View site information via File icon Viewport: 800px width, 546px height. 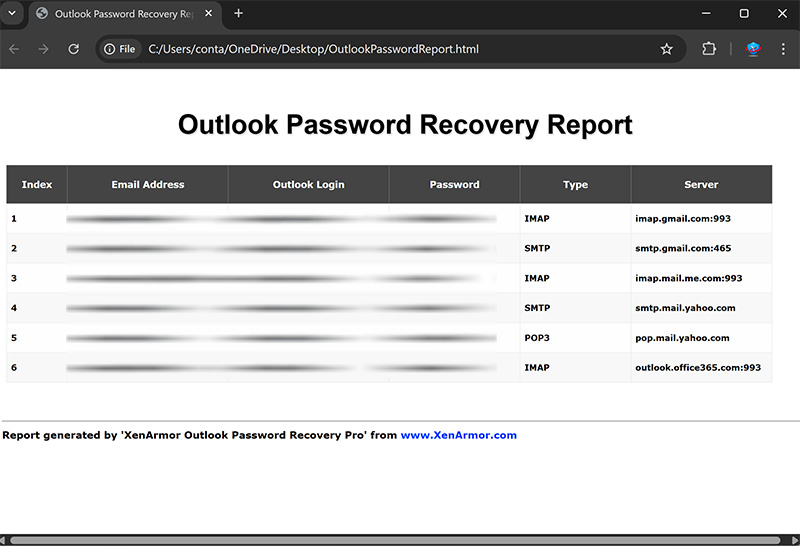tap(120, 49)
